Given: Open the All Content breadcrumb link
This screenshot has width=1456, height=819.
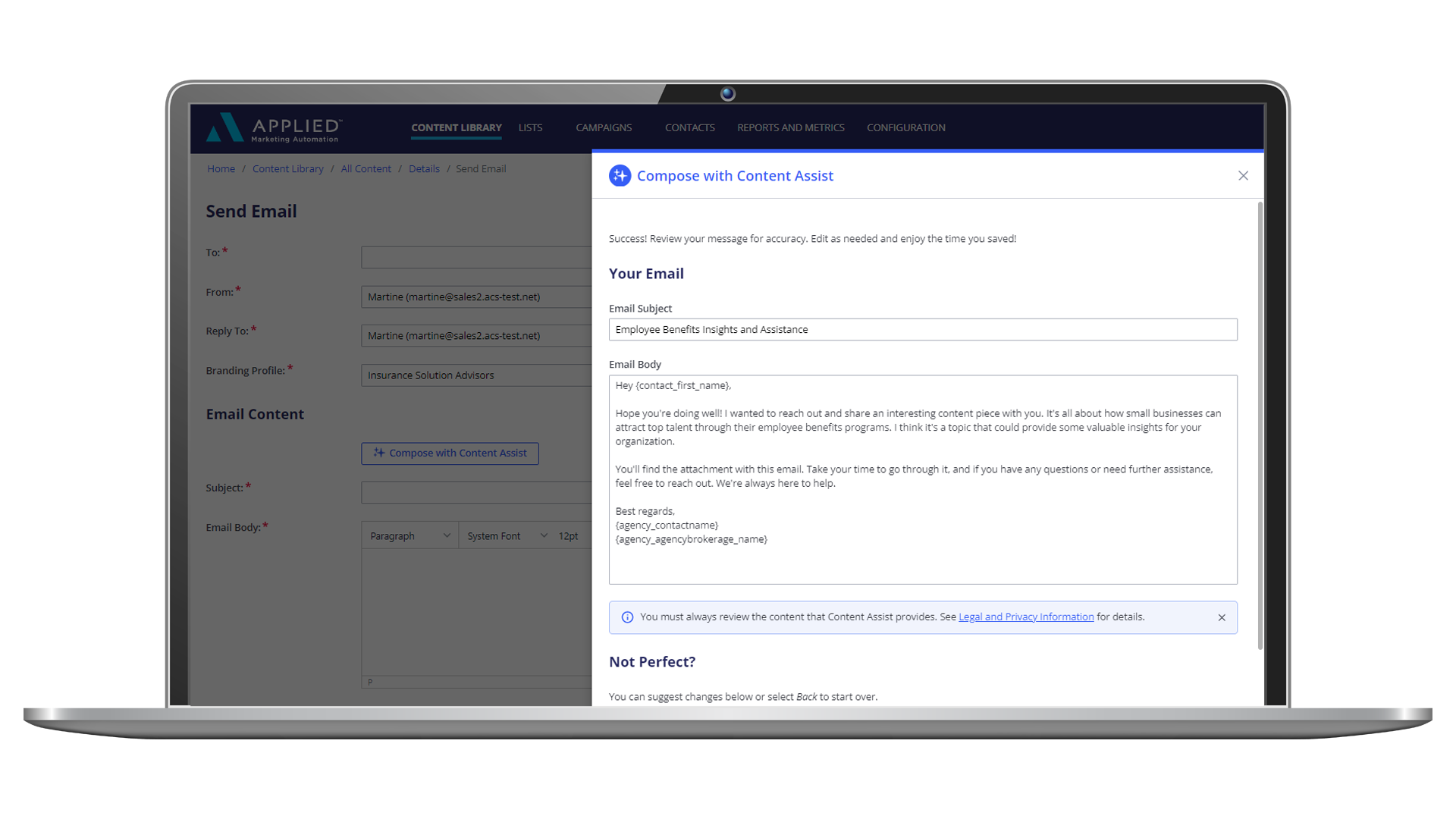Looking at the screenshot, I should (x=366, y=169).
